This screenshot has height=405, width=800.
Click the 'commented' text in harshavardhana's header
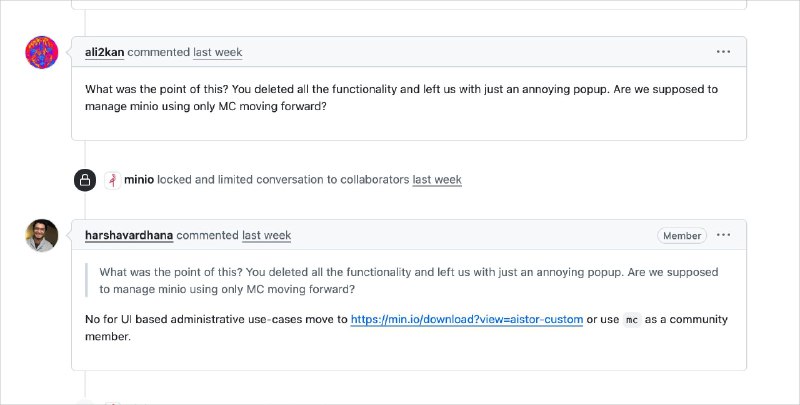(x=207, y=235)
